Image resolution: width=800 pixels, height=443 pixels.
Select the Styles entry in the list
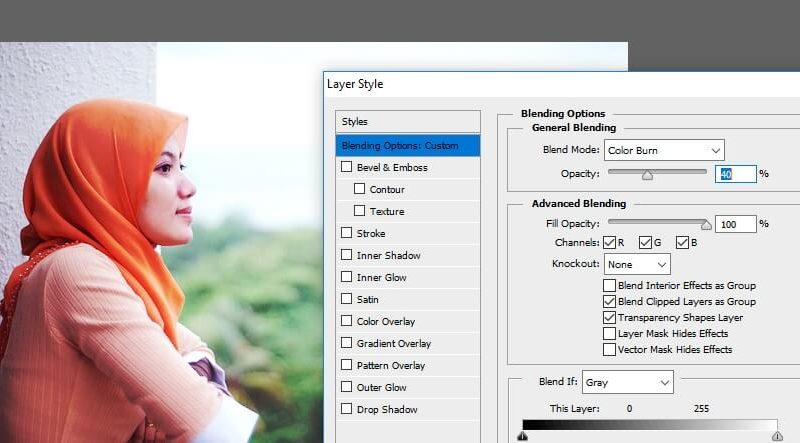408,121
